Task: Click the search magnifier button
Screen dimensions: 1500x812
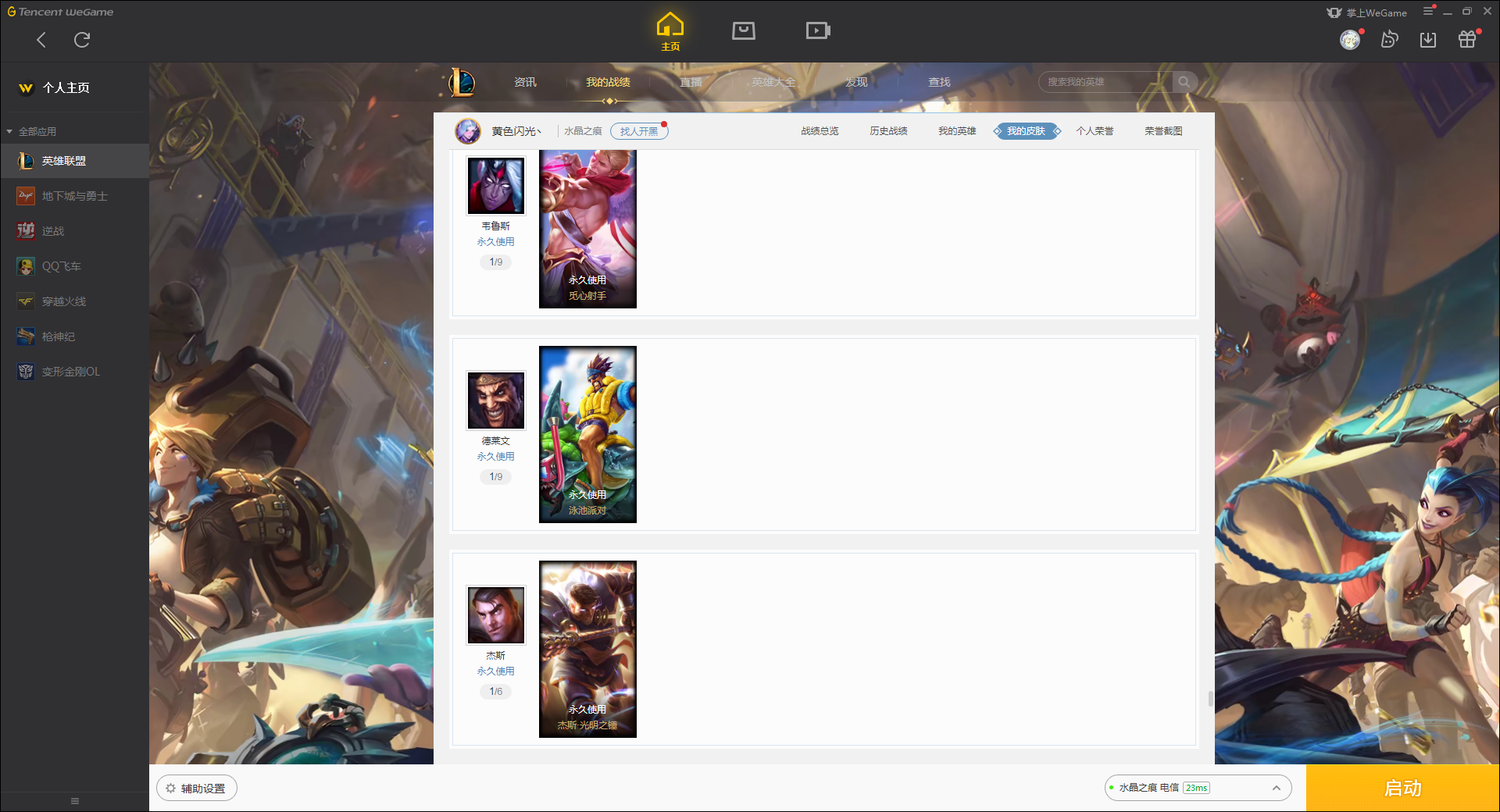Action: 1184,82
